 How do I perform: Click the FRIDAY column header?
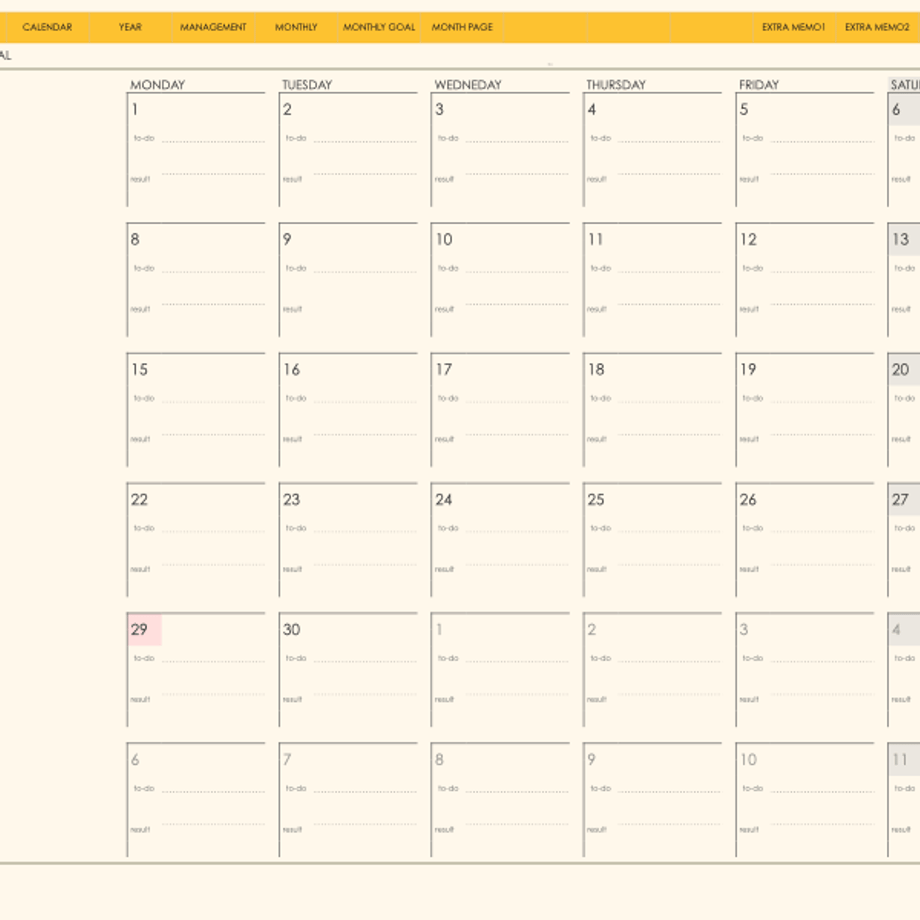(759, 84)
